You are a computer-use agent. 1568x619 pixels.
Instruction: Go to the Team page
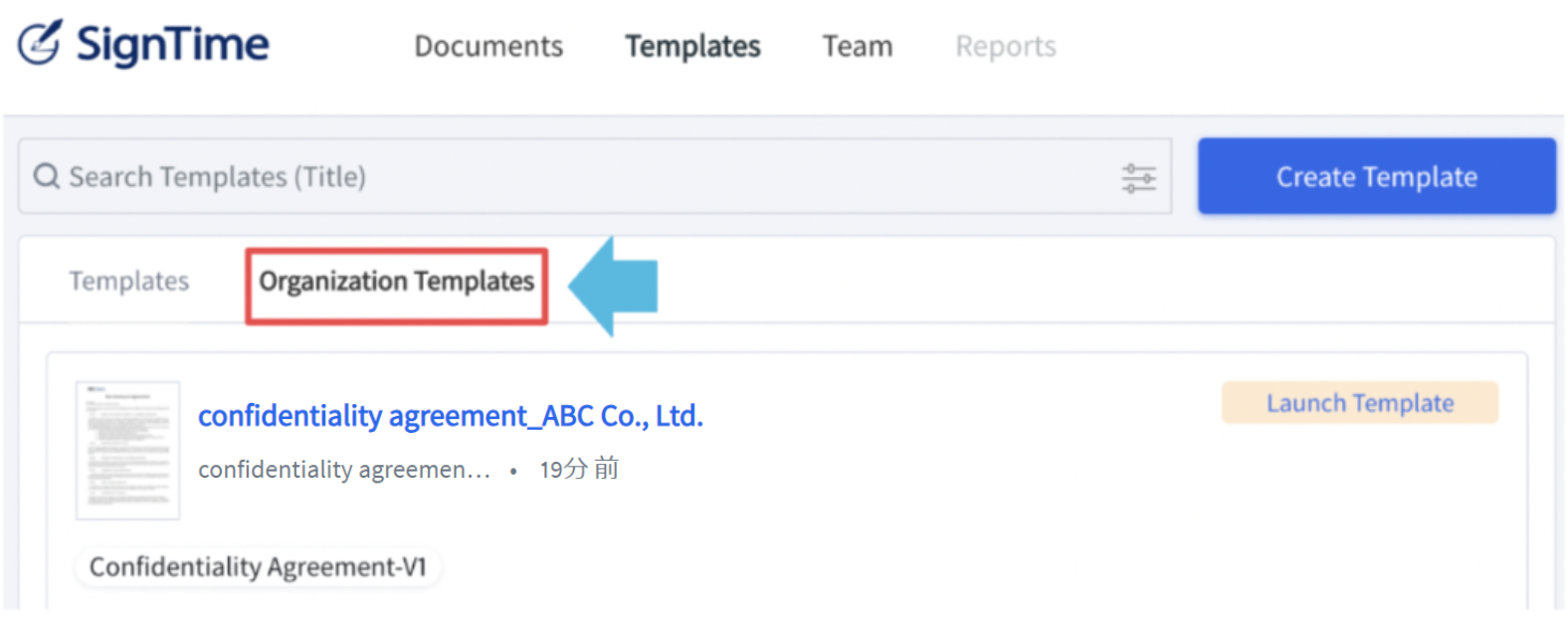pos(858,46)
